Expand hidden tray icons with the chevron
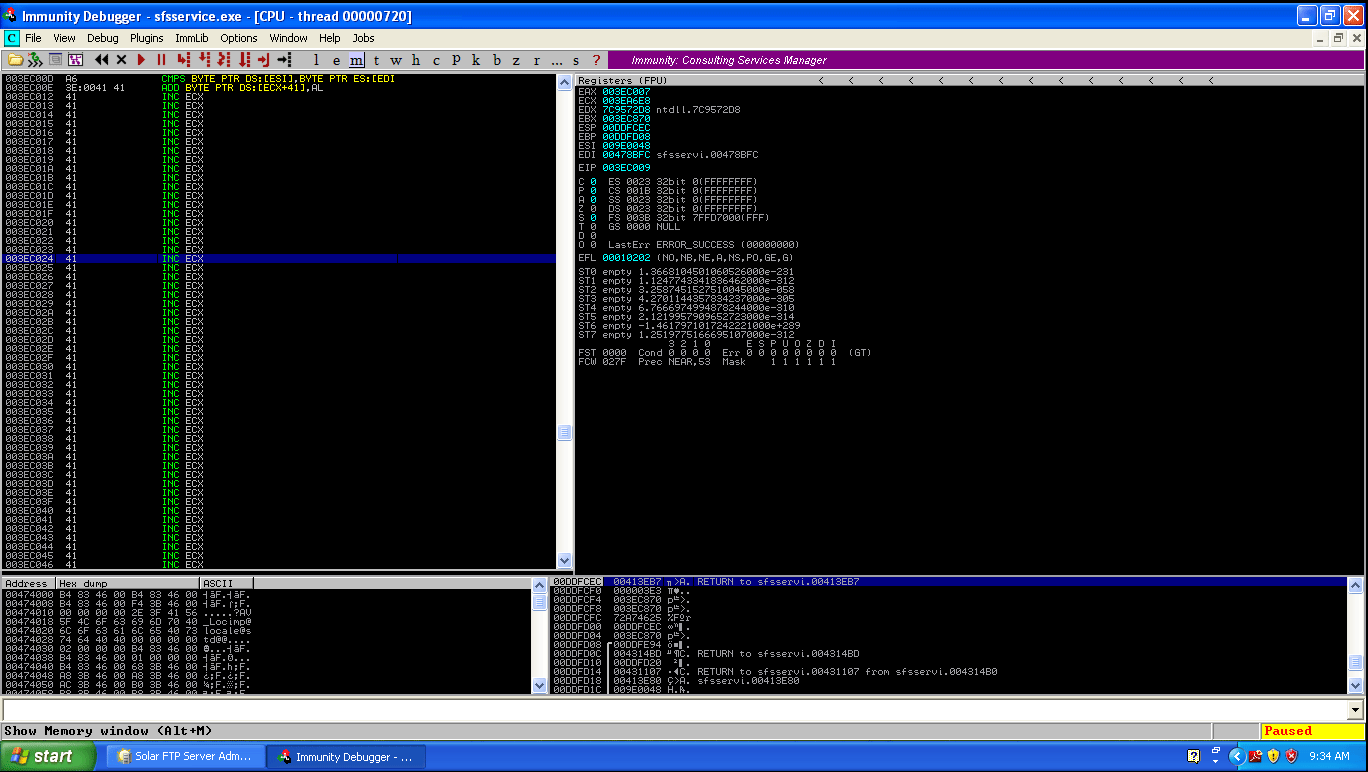The width and height of the screenshot is (1368, 772). point(1236,757)
